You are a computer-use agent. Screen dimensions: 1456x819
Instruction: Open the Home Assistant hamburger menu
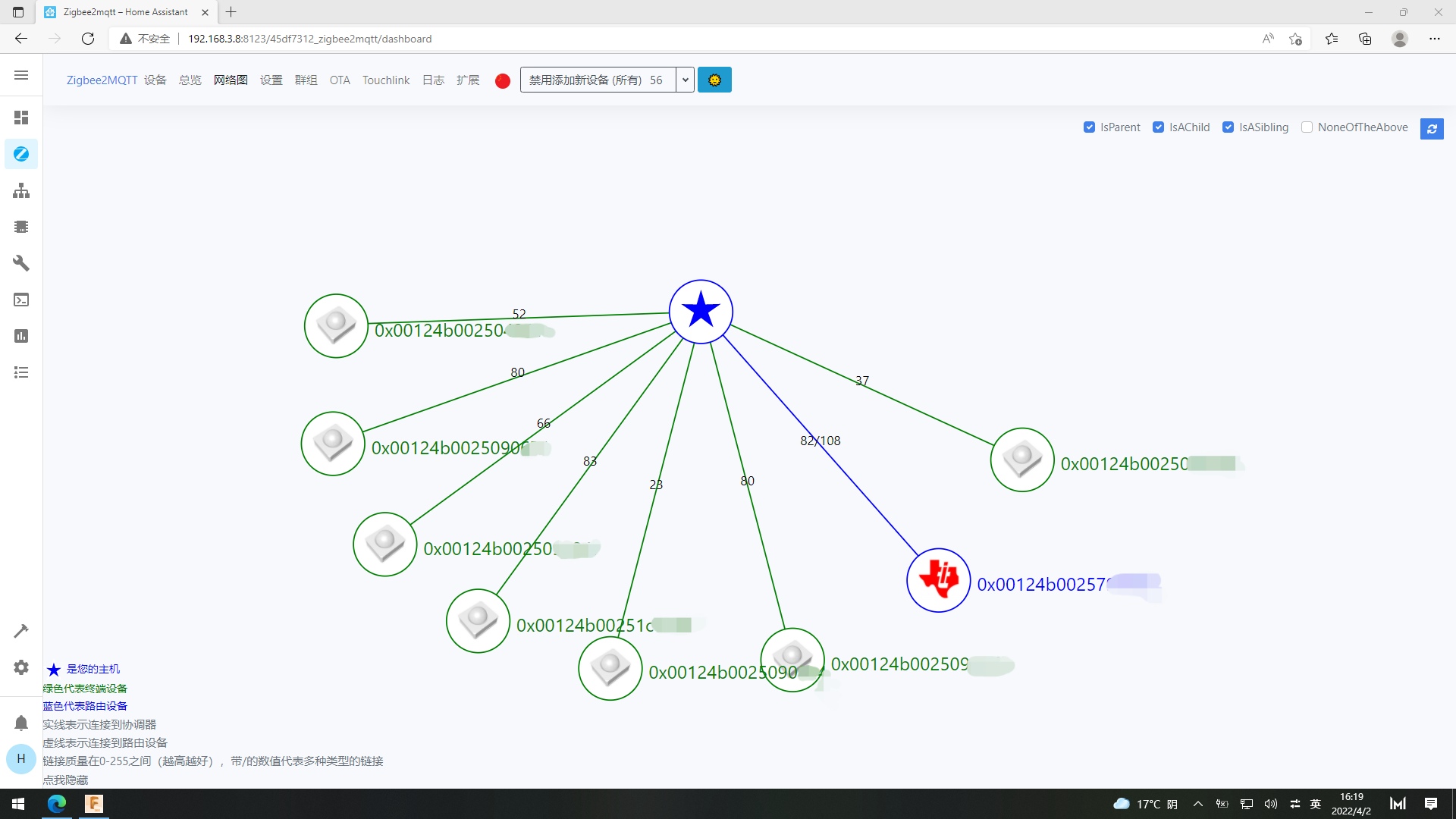21,75
